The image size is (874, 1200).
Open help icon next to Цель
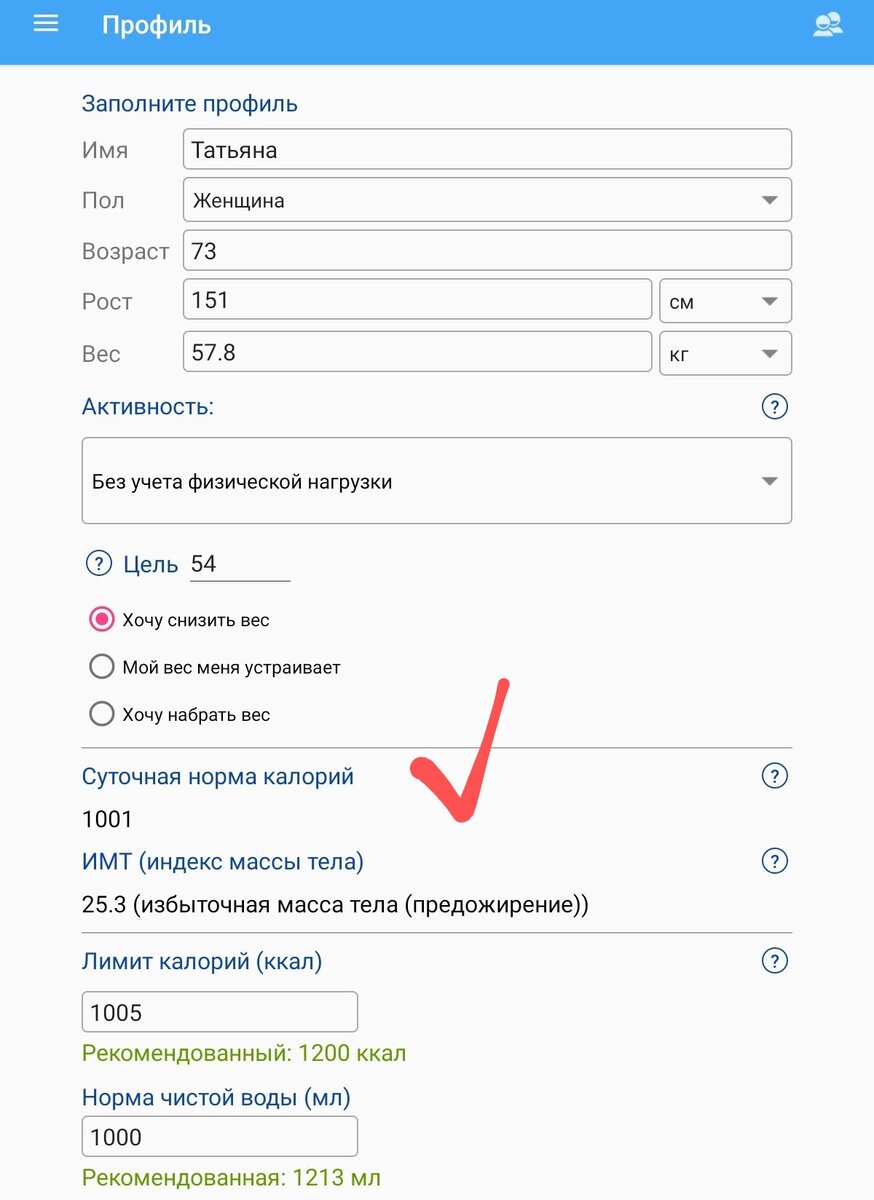point(98,564)
